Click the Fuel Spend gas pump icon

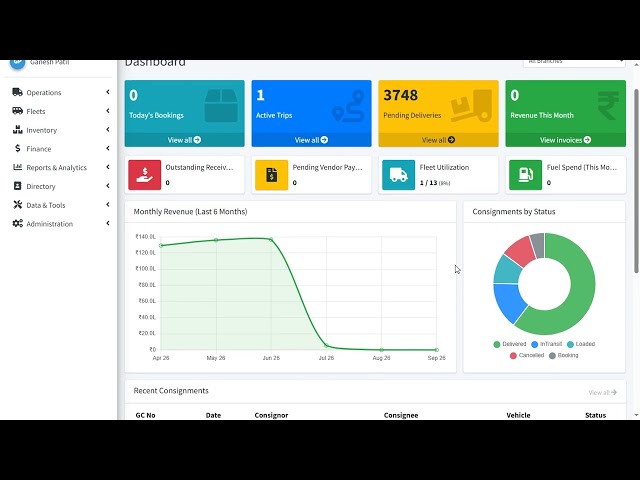[x=525, y=175]
